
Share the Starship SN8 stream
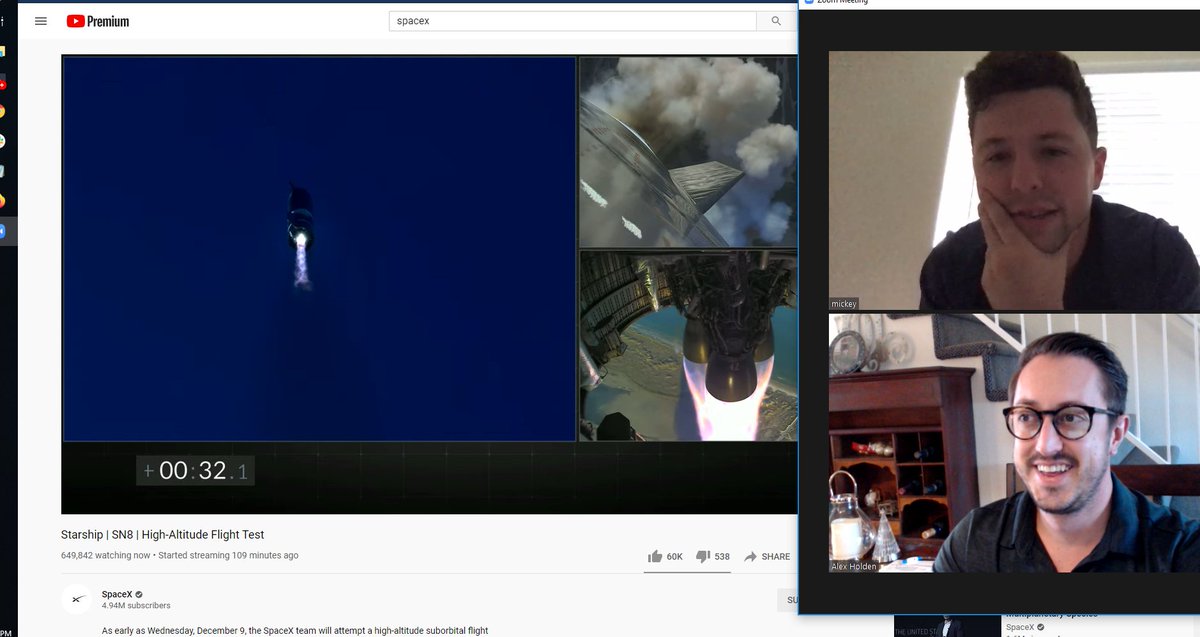pos(767,556)
